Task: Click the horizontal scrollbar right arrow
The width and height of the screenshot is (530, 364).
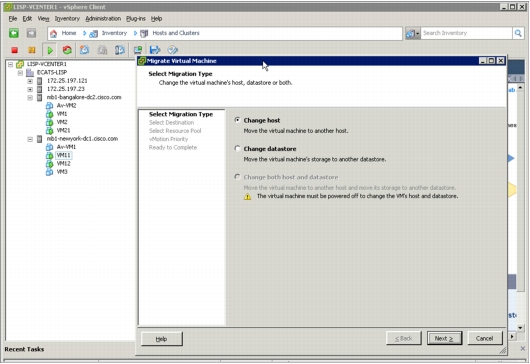Action: pyautogui.click(x=512, y=336)
